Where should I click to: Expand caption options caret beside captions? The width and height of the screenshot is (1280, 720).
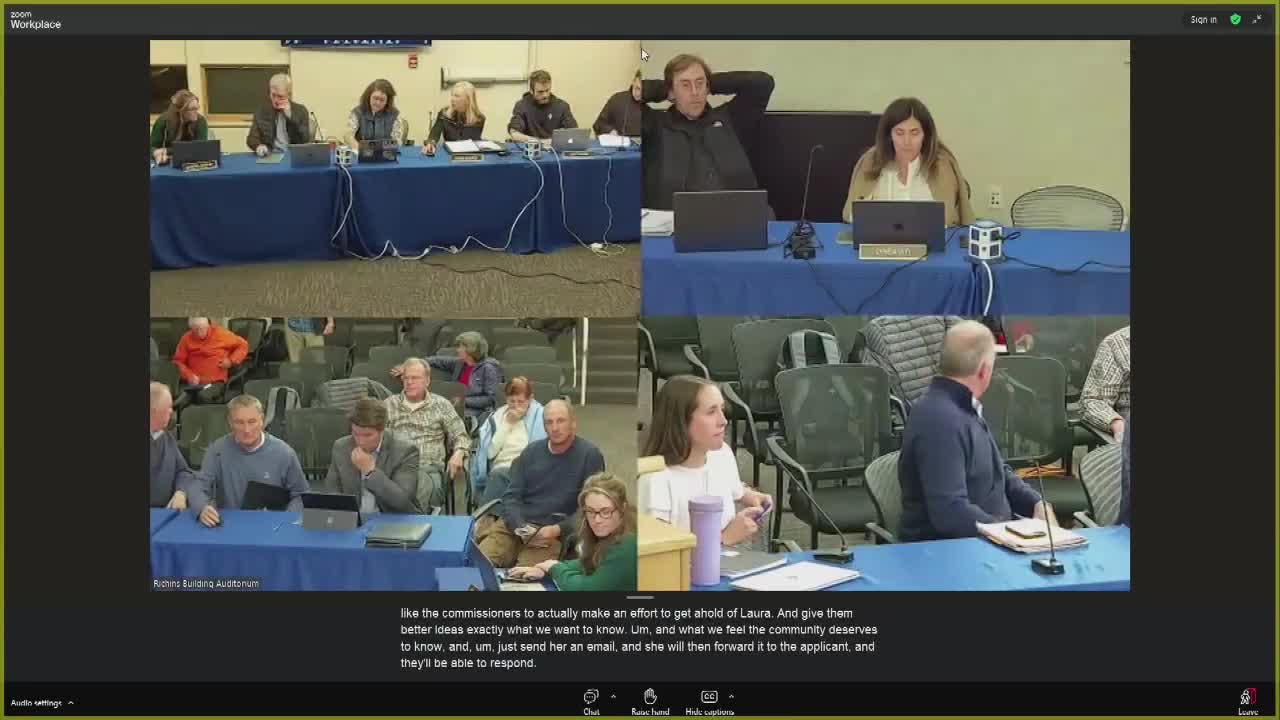point(731,696)
